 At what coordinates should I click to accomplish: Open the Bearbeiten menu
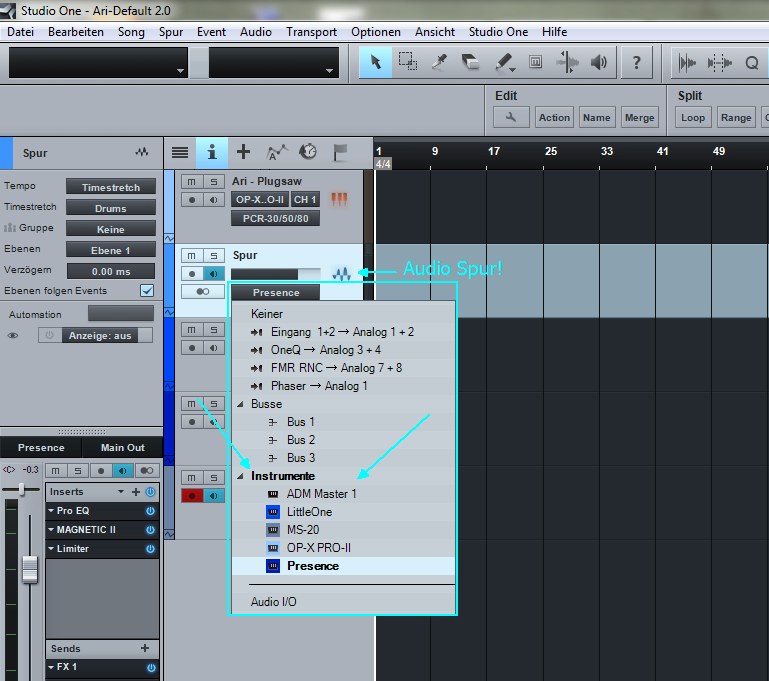point(76,32)
